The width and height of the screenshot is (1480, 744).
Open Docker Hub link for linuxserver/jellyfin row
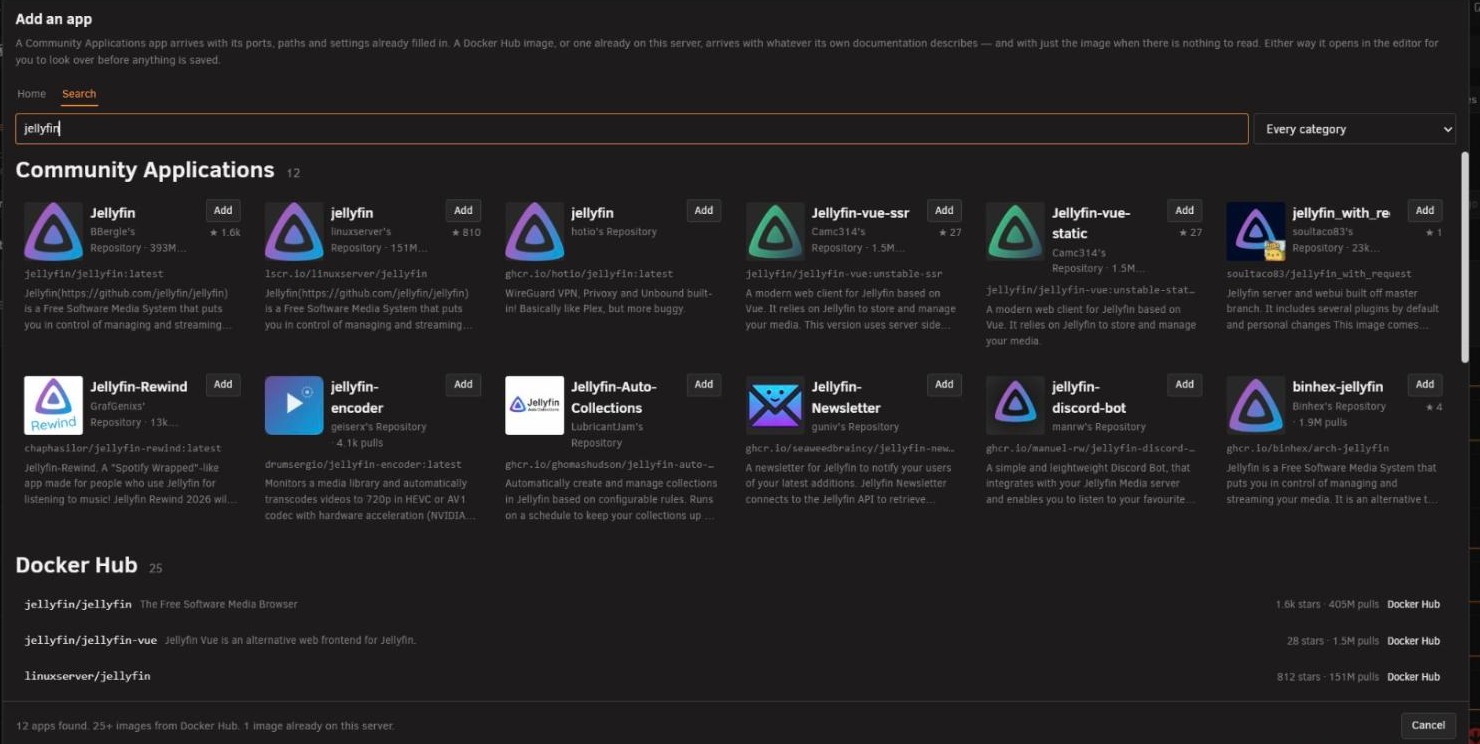(1413, 677)
